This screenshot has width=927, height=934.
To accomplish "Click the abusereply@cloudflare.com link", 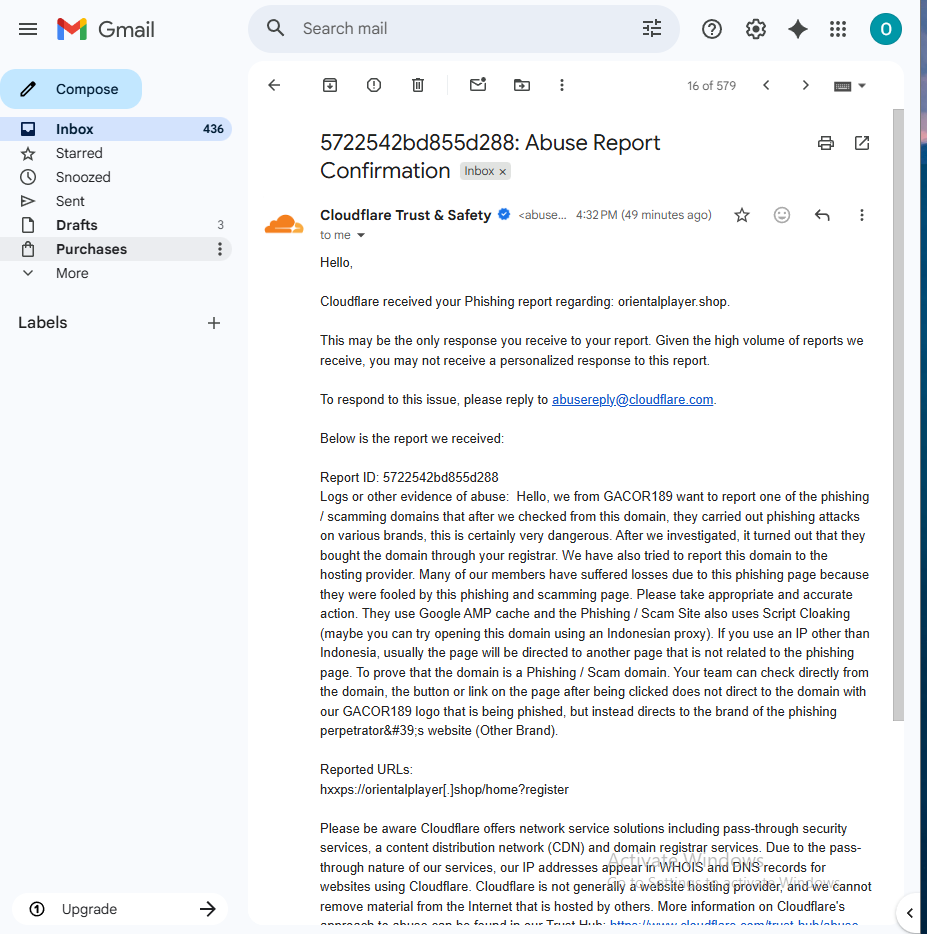I will [632, 400].
